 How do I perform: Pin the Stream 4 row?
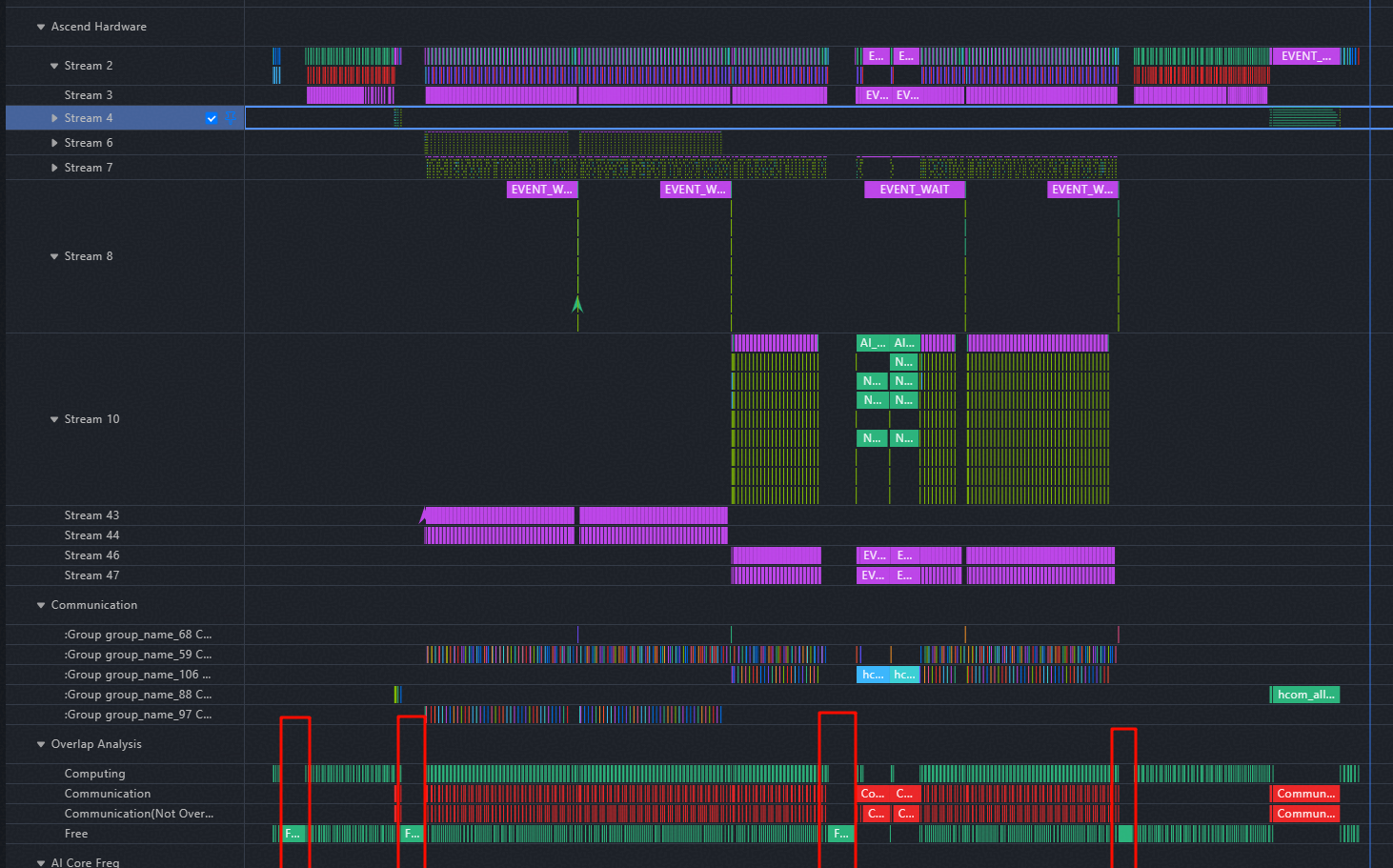tap(229, 118)
